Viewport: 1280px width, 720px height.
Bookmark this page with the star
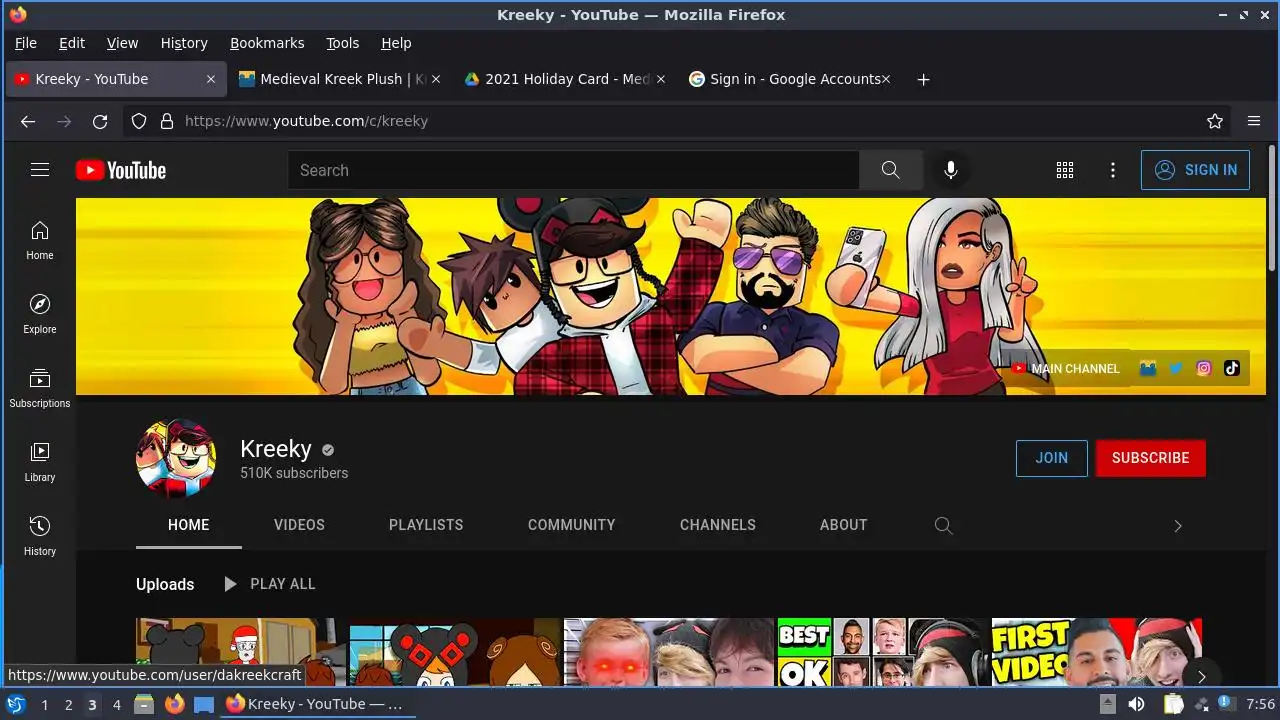[1215, 121]
